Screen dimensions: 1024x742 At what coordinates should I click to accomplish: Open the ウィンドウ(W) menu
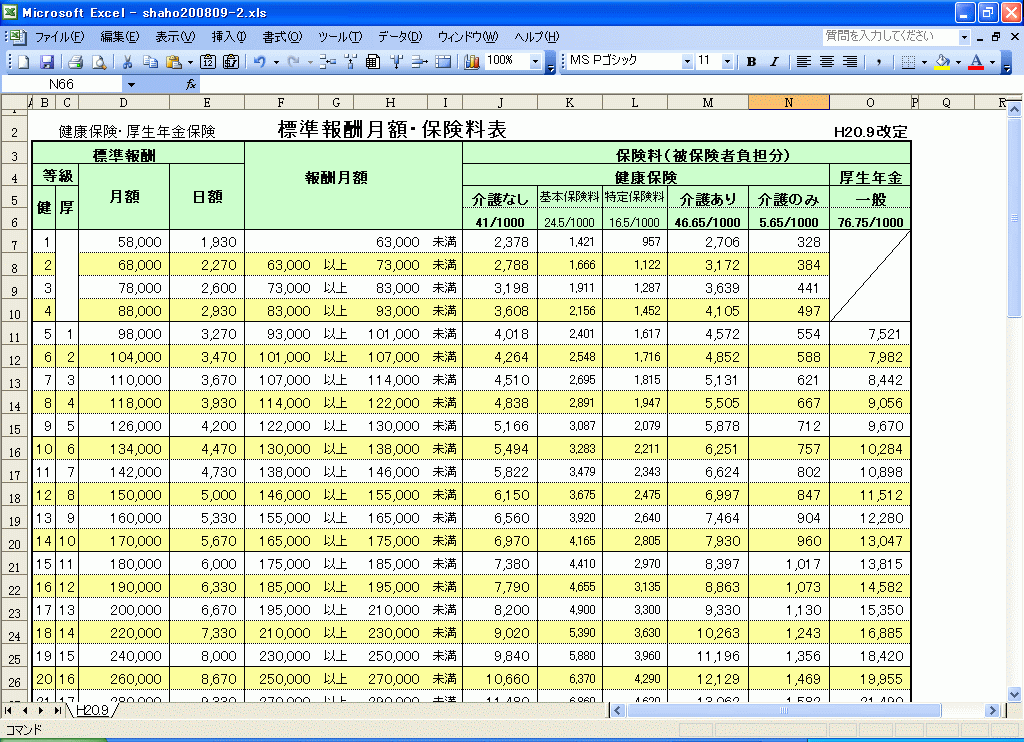click(468, 37)
